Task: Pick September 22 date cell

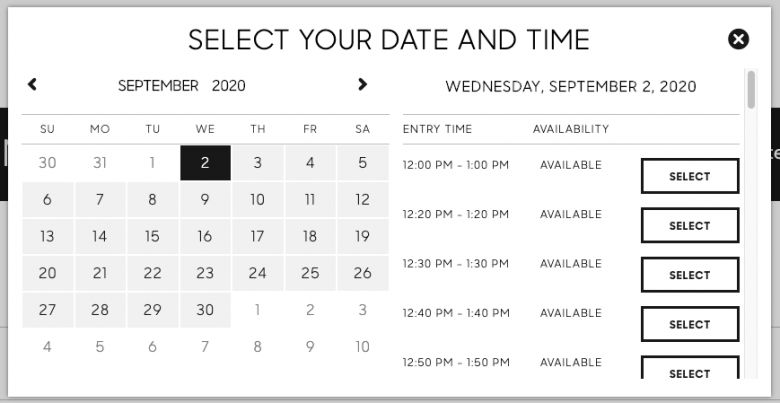Action: 152,273
